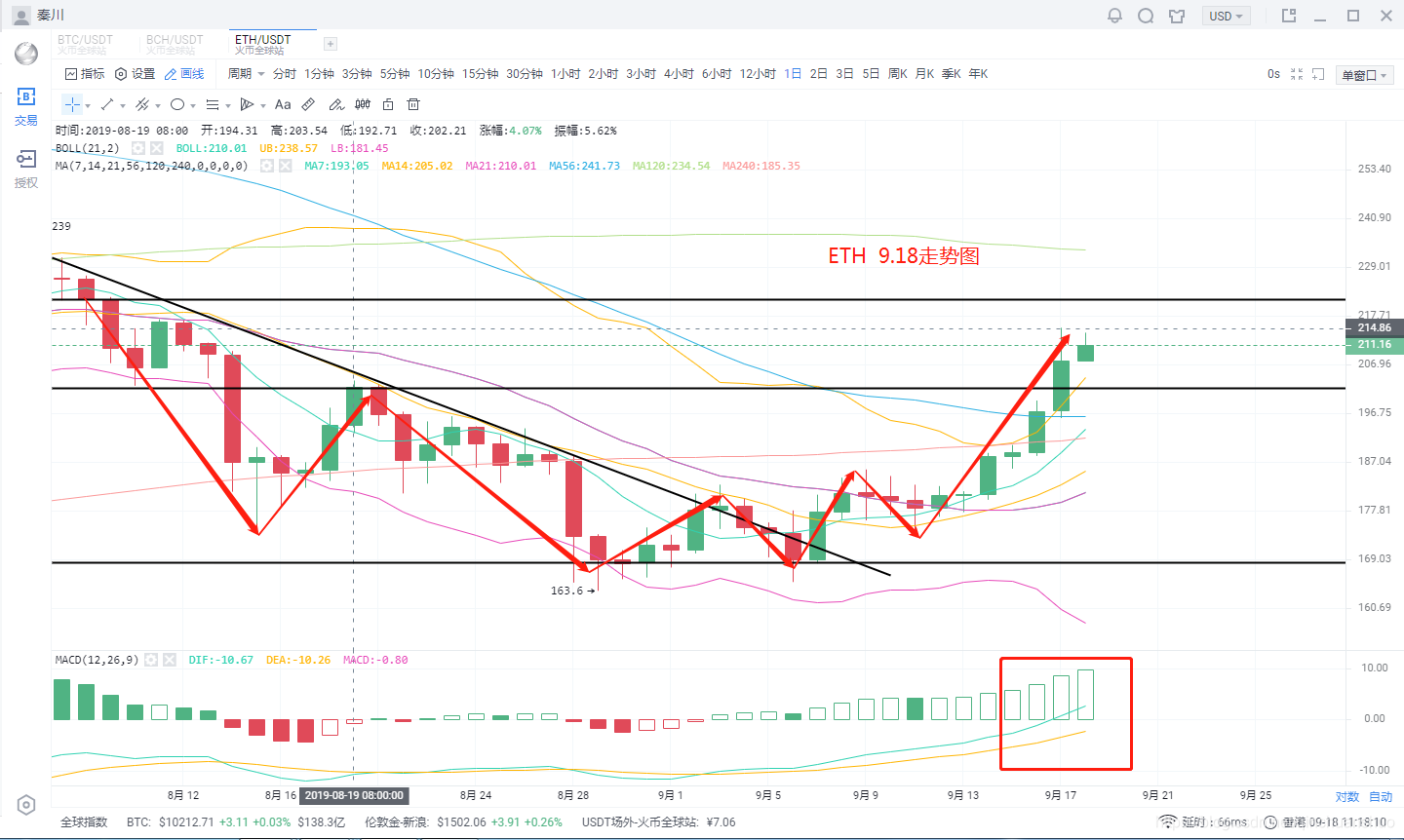1404x840 pixels.
Task: Remove the MA indicator
Action: (285, 166)
